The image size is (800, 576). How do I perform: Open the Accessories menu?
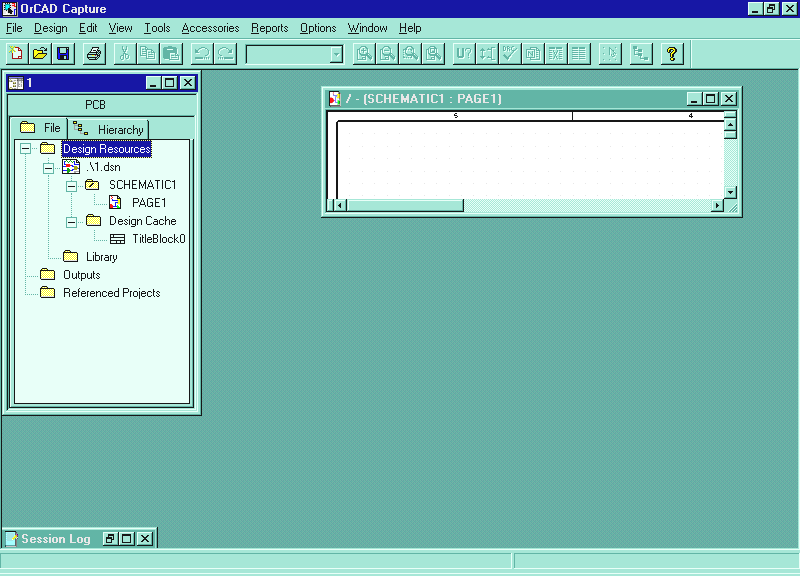[x=210, y=28]
